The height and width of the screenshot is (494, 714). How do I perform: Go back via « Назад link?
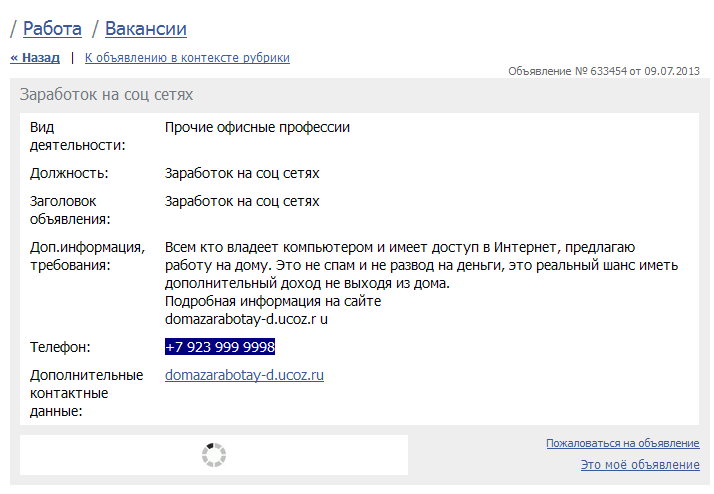pyautogui.click(x=35, y=58)
